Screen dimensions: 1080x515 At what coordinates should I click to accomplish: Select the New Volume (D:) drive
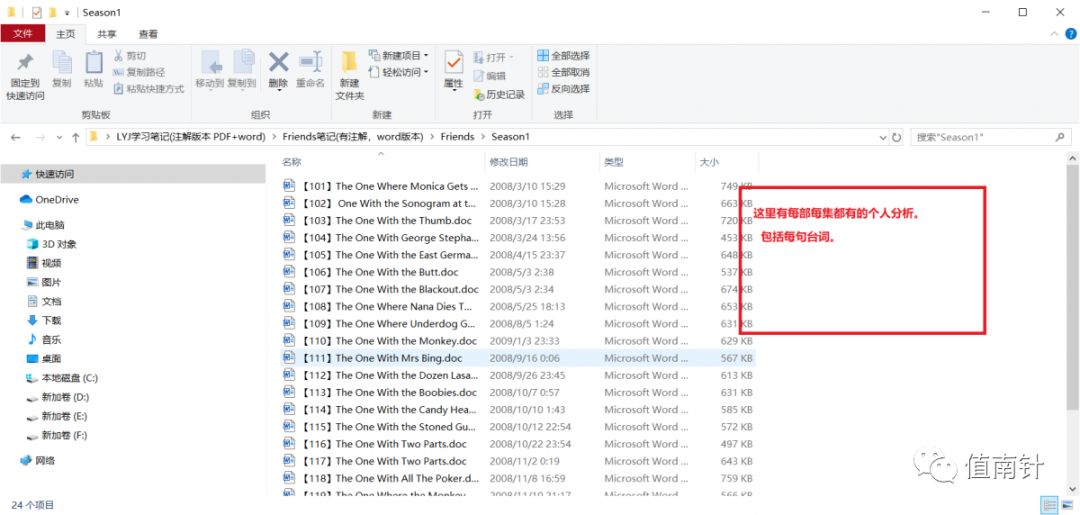click(58, 397)
